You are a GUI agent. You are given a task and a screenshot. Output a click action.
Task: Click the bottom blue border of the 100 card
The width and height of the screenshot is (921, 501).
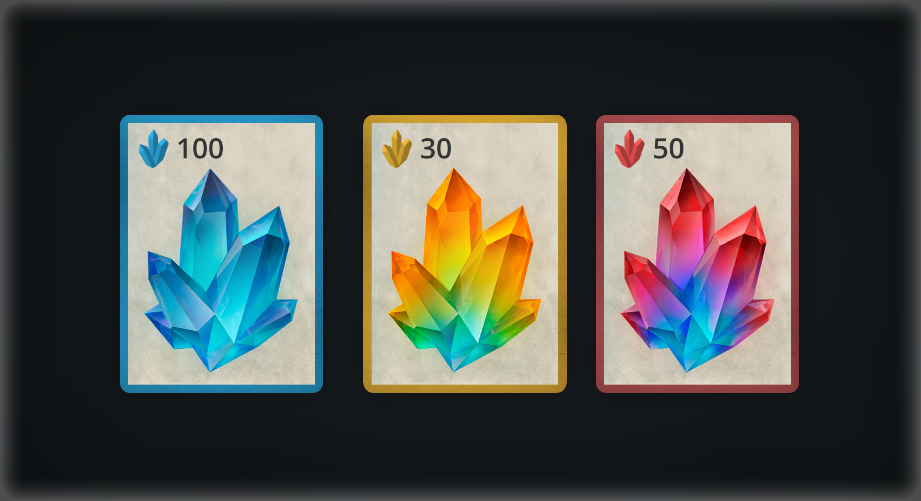[221, 389]
